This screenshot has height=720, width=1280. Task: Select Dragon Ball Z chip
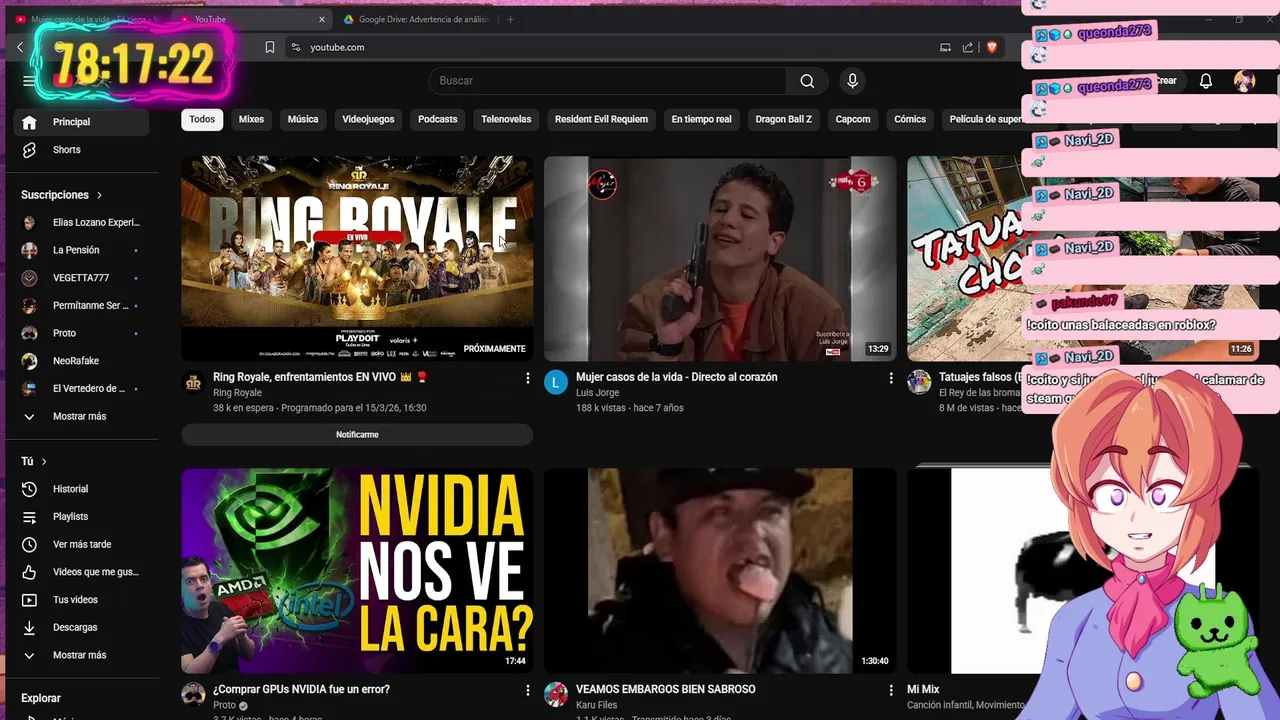783,119
